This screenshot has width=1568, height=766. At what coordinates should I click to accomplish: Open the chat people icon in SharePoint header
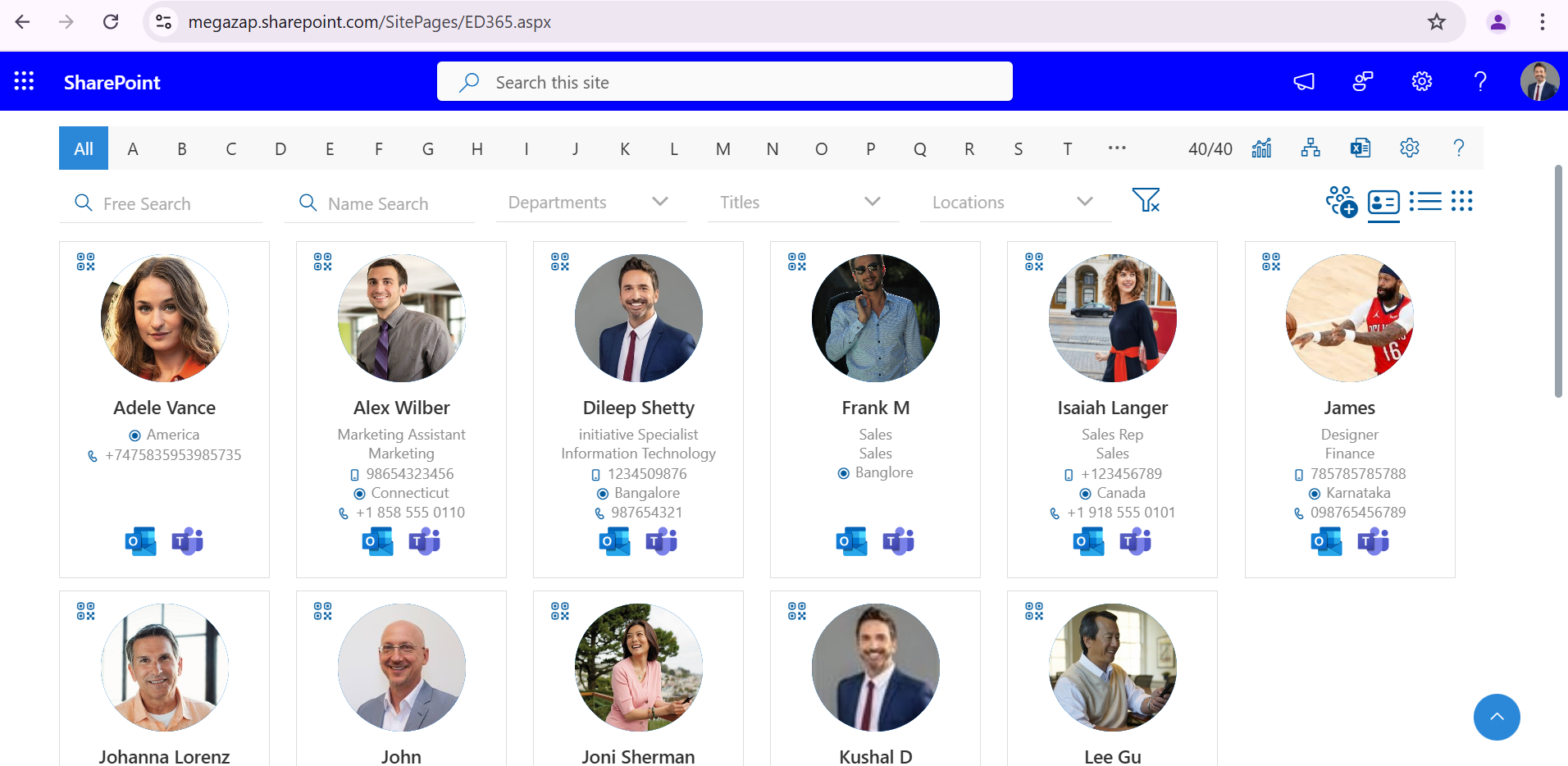pos(1363,81)
